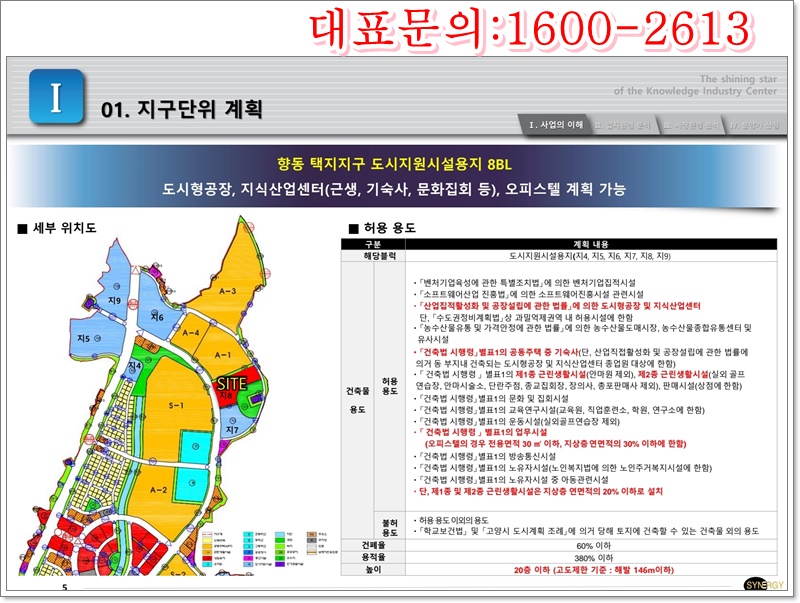Viewport: 800px width, 603px height.
Task: Click the SYNERGY logo at the slide bottom
Action: click(763, 584)
